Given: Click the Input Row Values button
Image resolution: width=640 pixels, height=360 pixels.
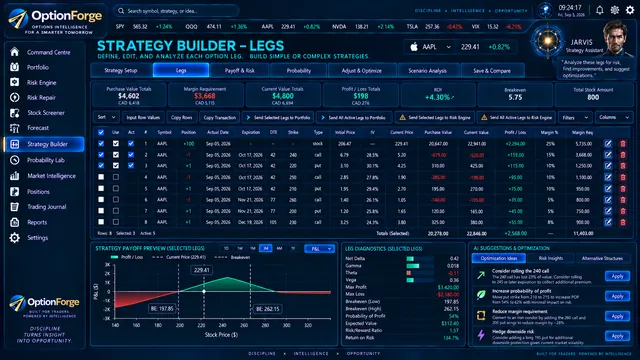Looking at the screenshot, I should [143, 117].
